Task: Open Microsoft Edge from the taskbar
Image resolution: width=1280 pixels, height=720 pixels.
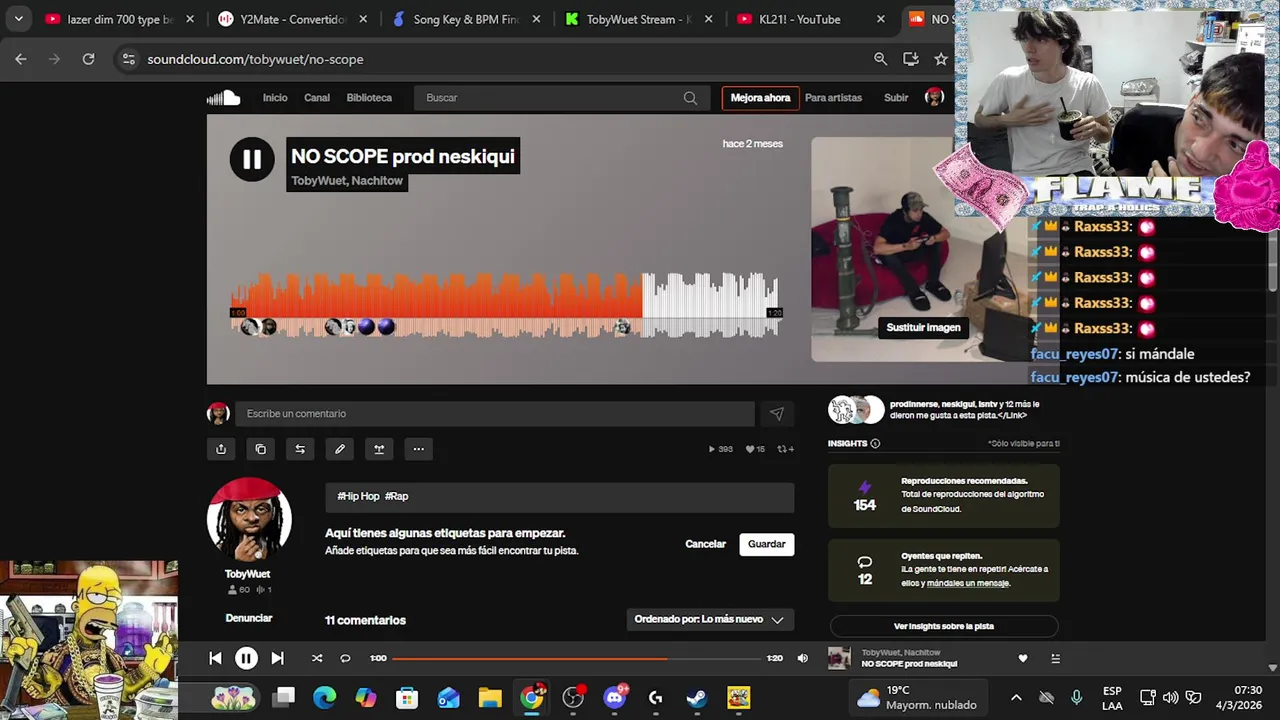Action: (325, 697)
